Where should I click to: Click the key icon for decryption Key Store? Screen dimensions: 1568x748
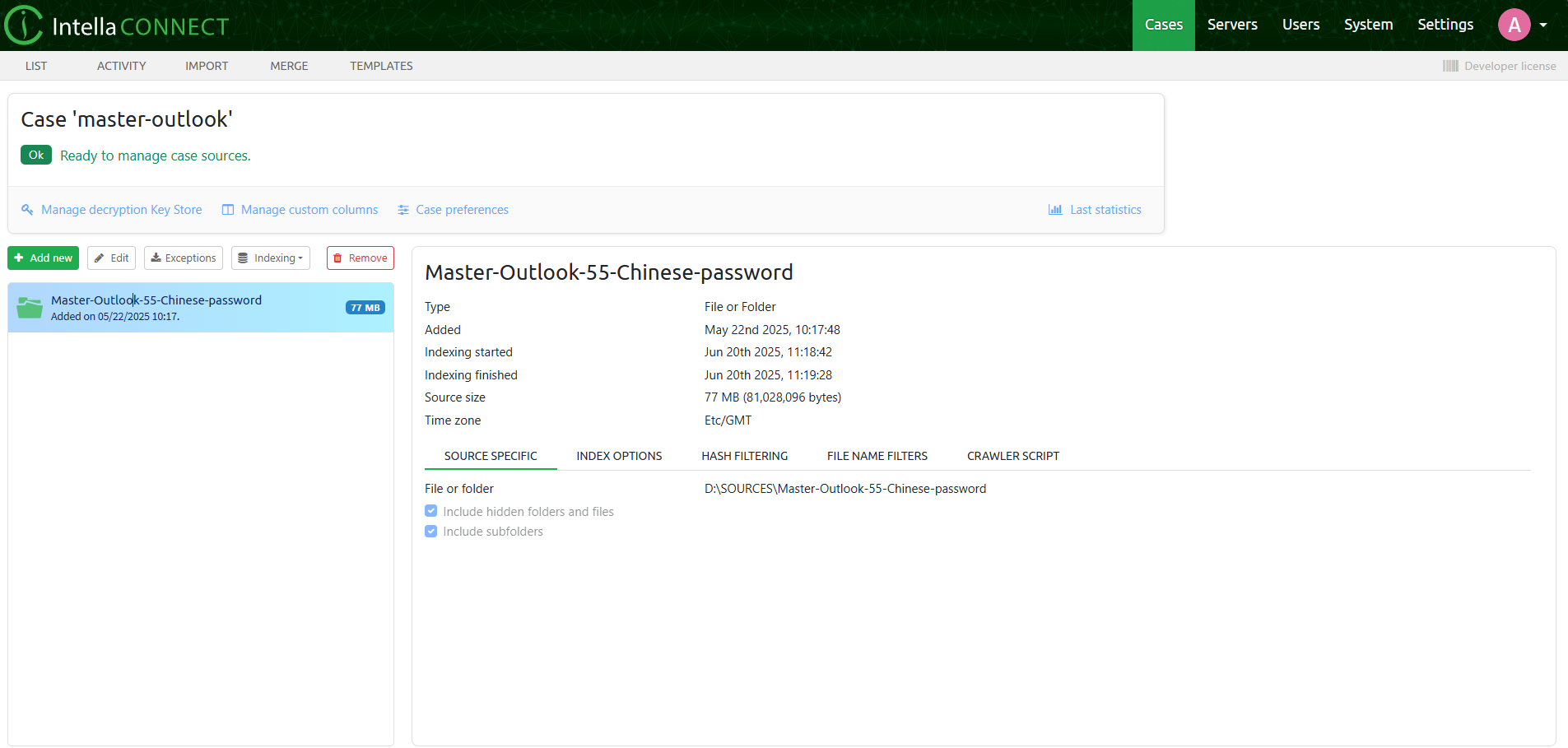(27, 210)
